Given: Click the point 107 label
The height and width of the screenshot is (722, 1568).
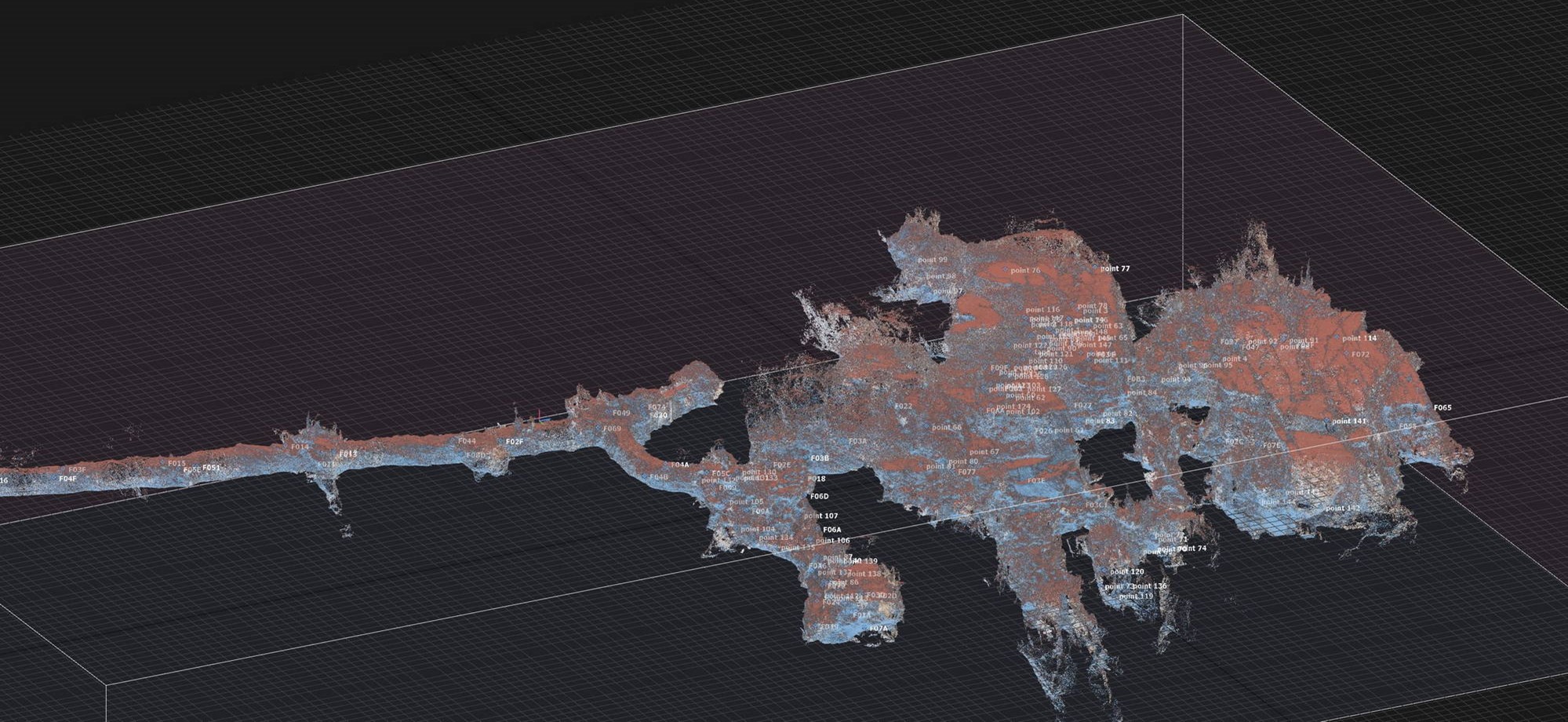Looking at the screenshot, I should click(x=820, y=516).
